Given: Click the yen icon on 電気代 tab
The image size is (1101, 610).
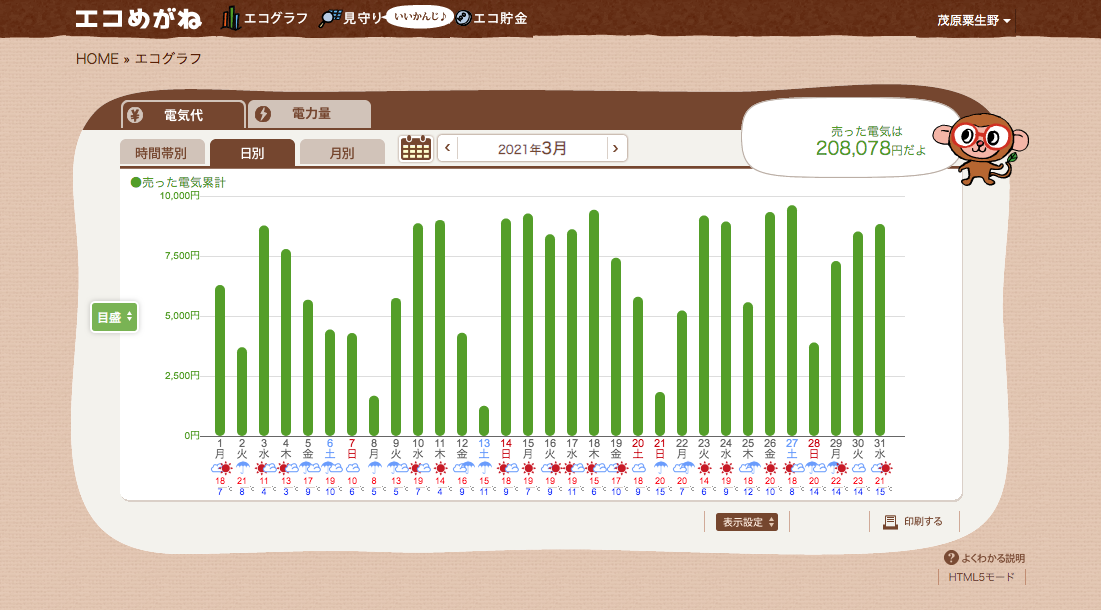Looking at the screenshot, I should tap(136, 114).
